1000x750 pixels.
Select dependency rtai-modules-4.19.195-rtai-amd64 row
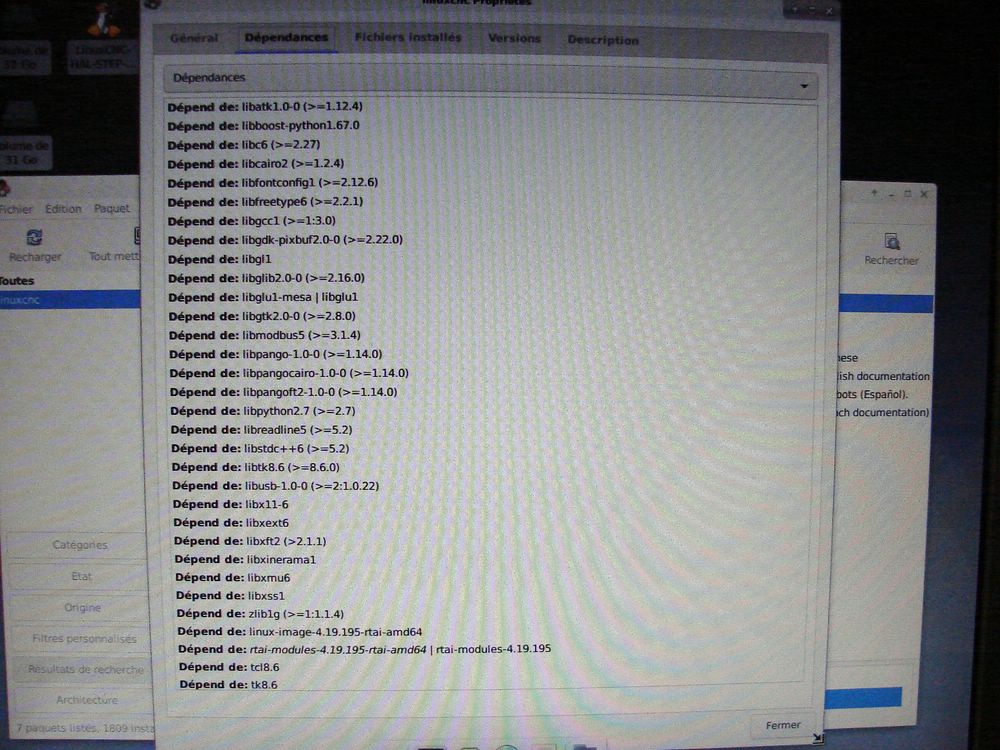pos(365,649)
